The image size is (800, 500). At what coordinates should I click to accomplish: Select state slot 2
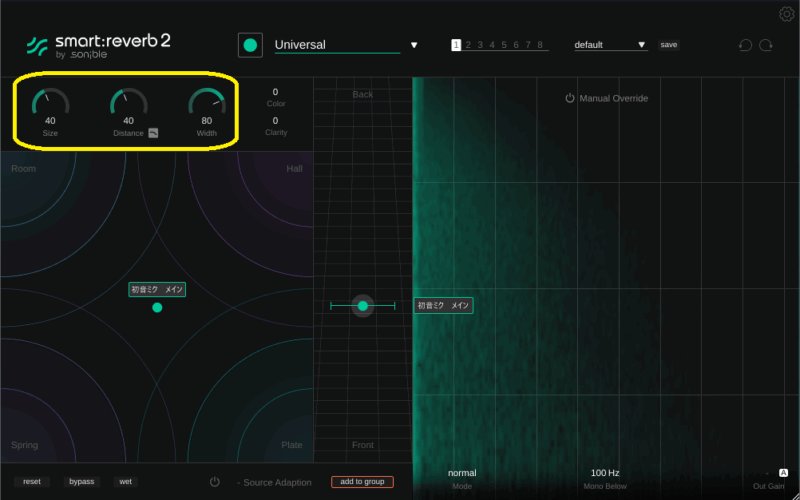468,45
